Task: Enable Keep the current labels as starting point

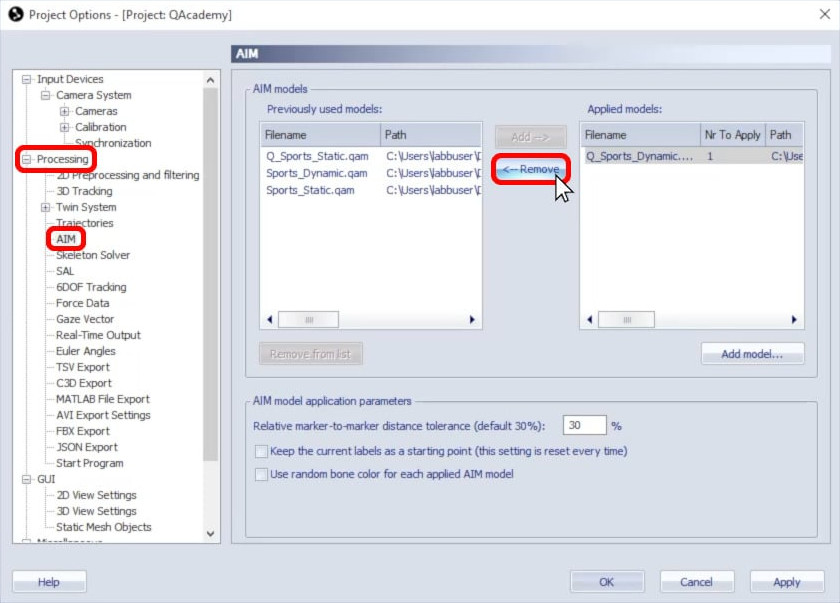Action: pyautogui.click(x=262, y=451)
